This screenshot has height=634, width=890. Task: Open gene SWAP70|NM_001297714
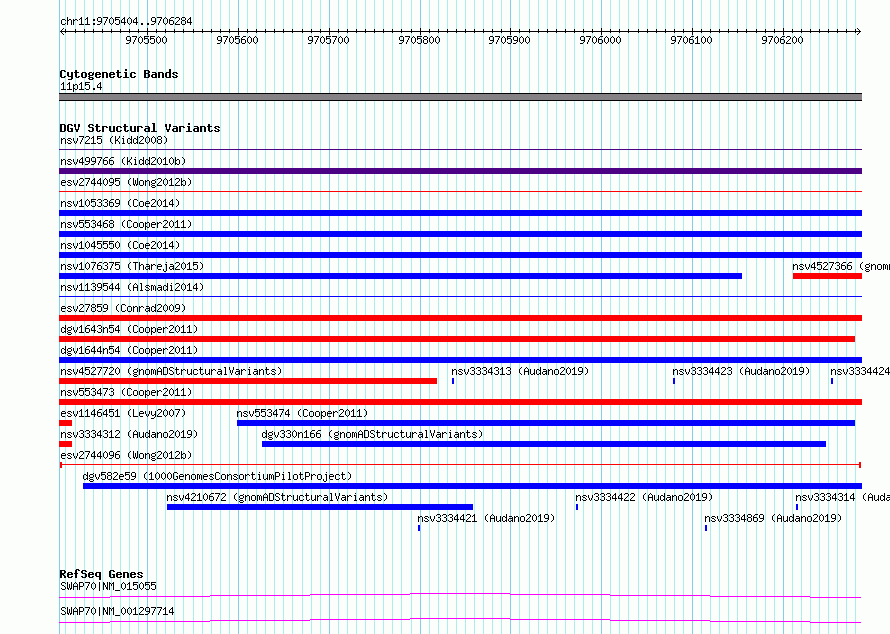(x=117, y=611)
